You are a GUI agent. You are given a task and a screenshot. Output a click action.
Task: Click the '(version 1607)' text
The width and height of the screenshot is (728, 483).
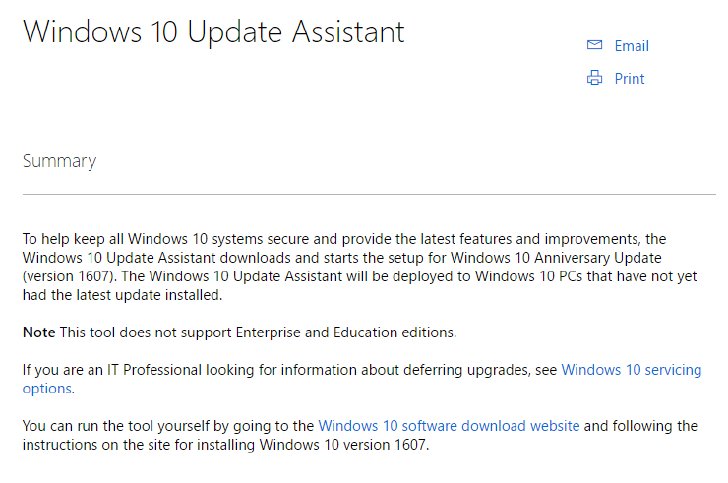[70, 276]
